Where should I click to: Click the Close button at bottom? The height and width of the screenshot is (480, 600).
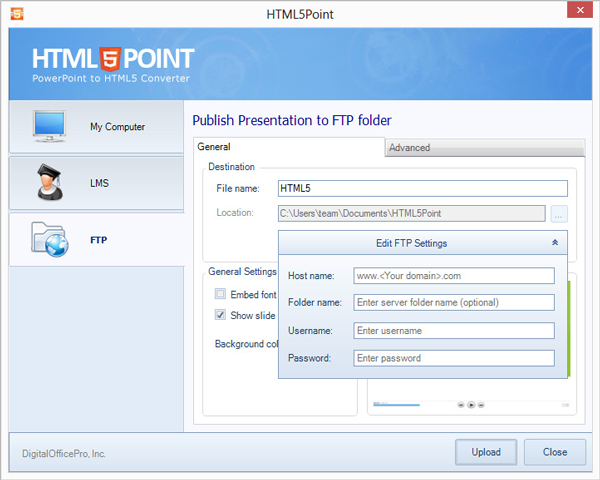pyautogui.click(x=555, y=452)
